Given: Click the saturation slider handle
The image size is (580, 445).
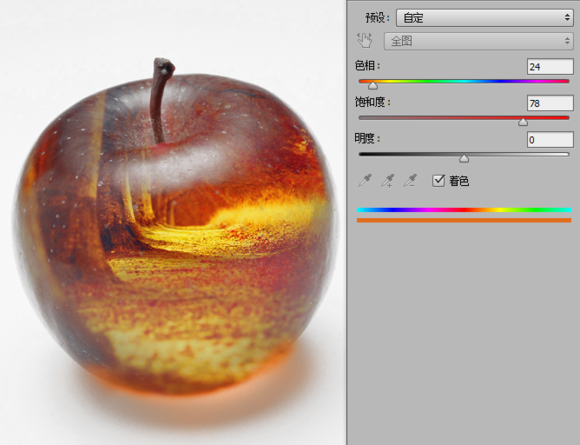Looking at the screenshot, I should pyautogui.click(x=523, y=122).
